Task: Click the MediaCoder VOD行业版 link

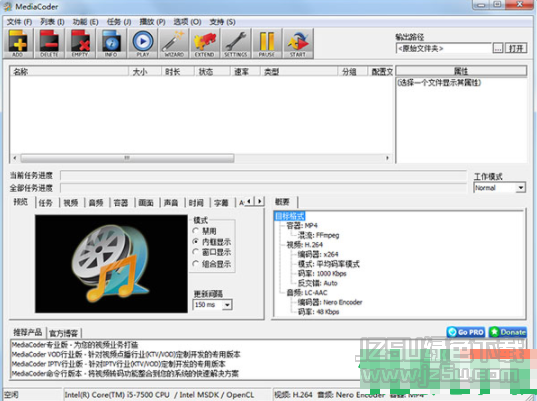Action: click(126, 354)
